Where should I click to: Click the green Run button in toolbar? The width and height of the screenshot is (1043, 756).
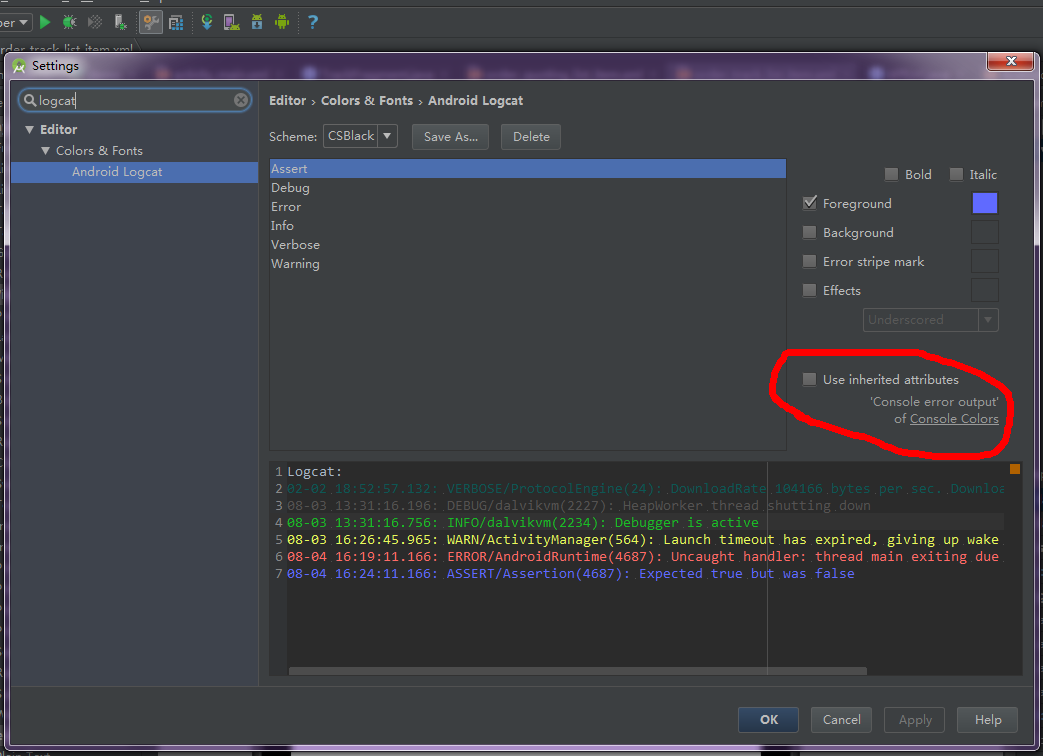click(x=44, y=21)
